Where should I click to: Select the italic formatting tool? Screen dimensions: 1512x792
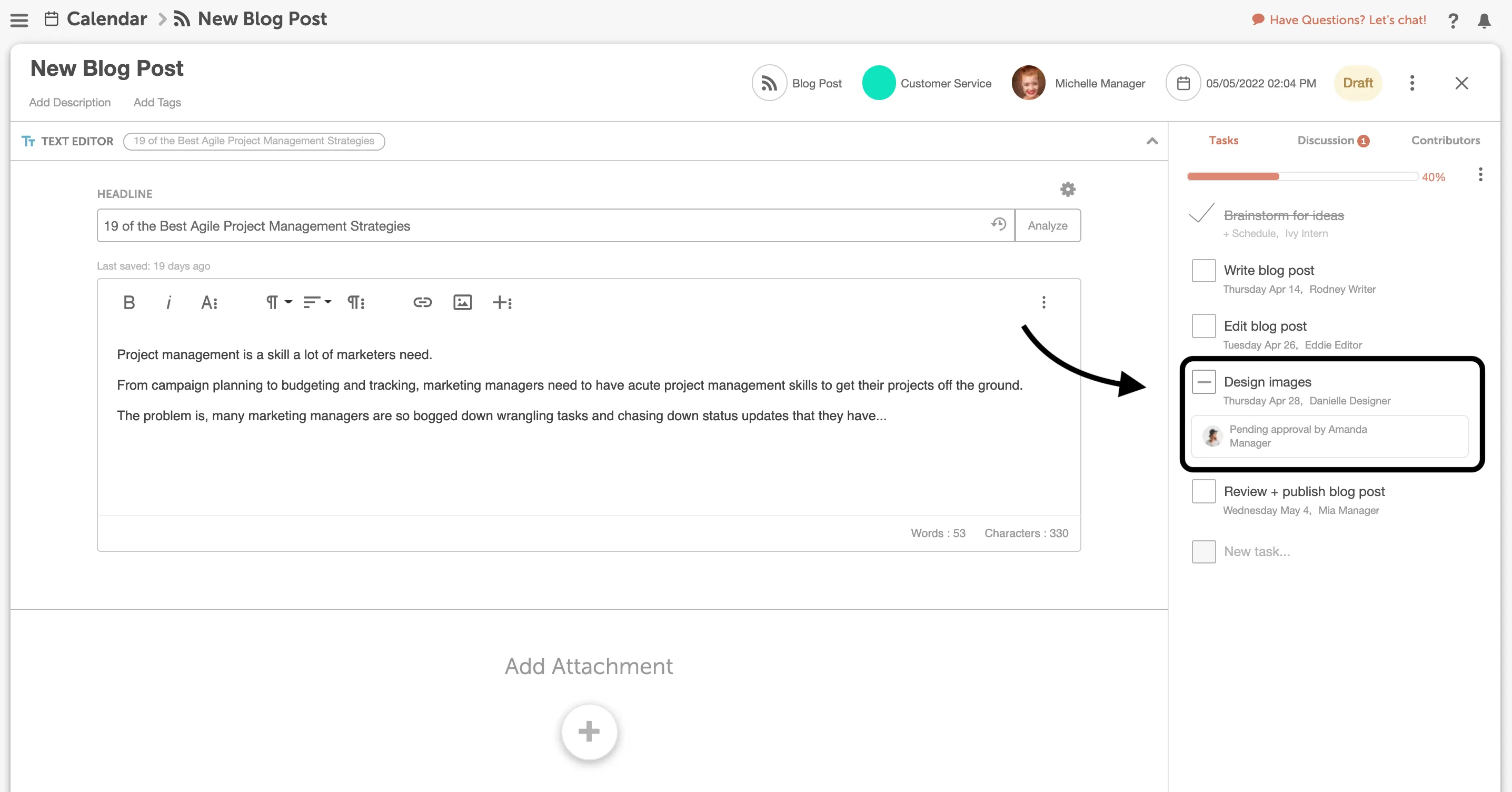point(168,302)
